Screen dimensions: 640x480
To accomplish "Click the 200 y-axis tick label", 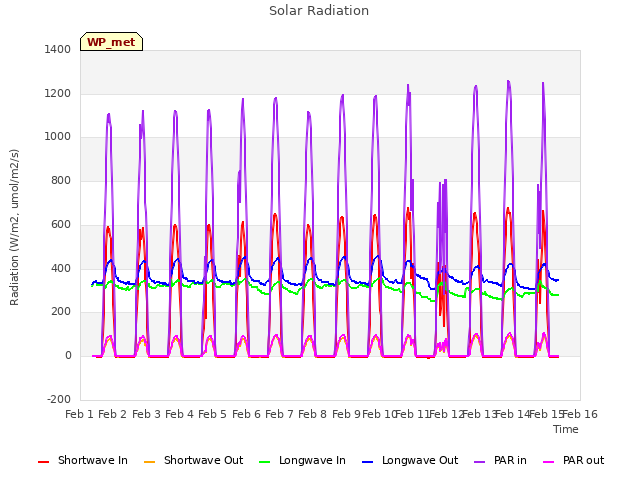I will pos(61,312).
